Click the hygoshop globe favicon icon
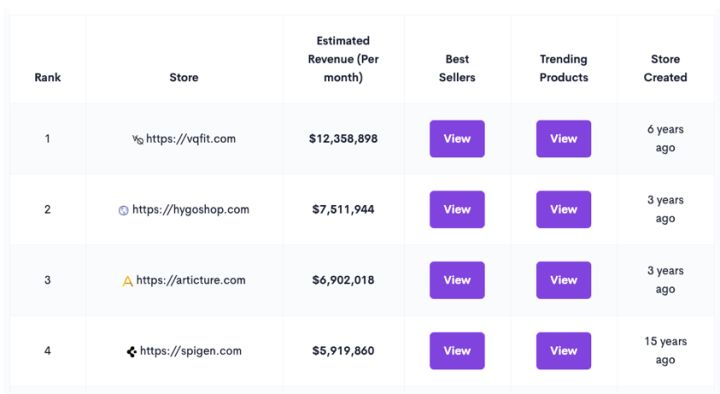The width and height of the screenshot is (720, 394). (124, 210)
